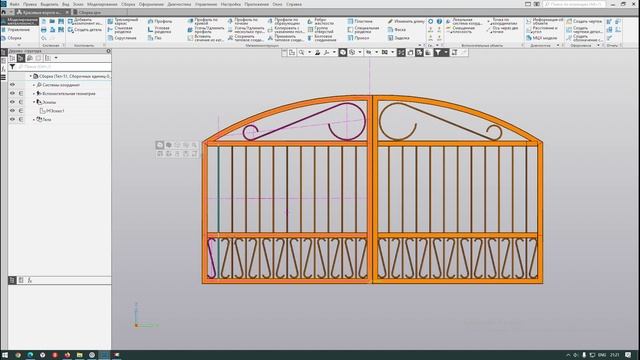Collapse the Сборка root tree node

(31, 76)
